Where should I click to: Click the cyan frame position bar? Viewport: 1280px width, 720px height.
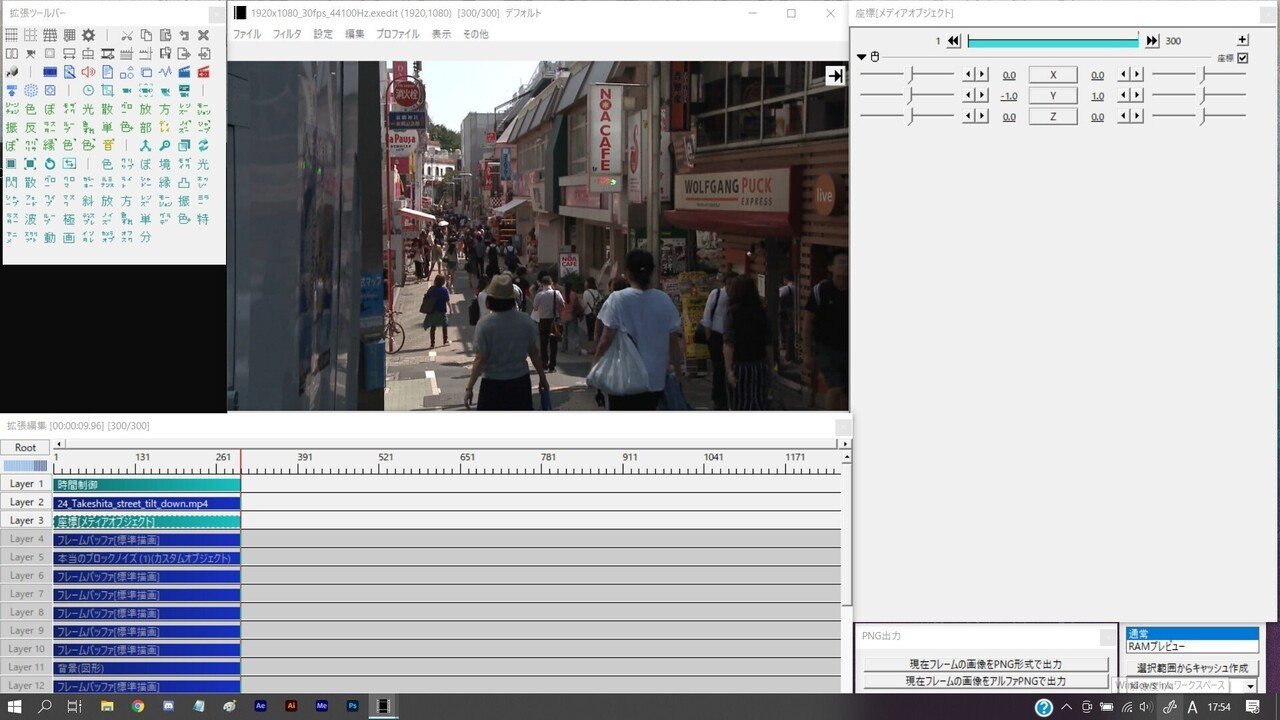[1053, 41]
